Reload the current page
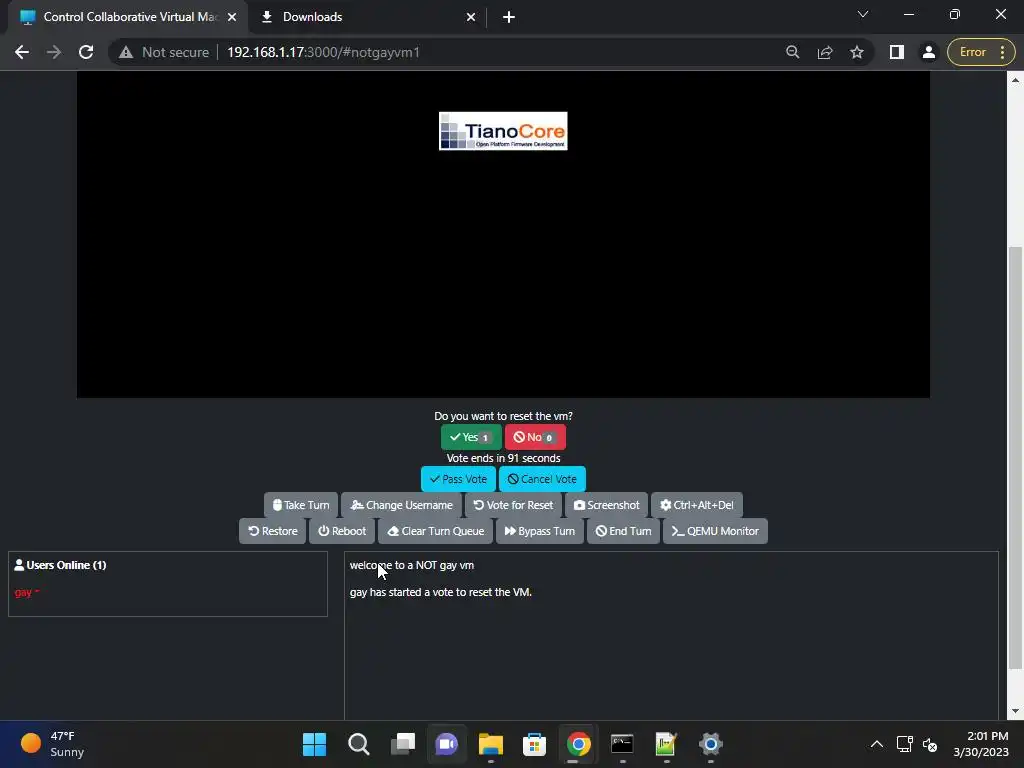Image resolution: width=1024 pixels, height=768 pixels. coord(86,52)
